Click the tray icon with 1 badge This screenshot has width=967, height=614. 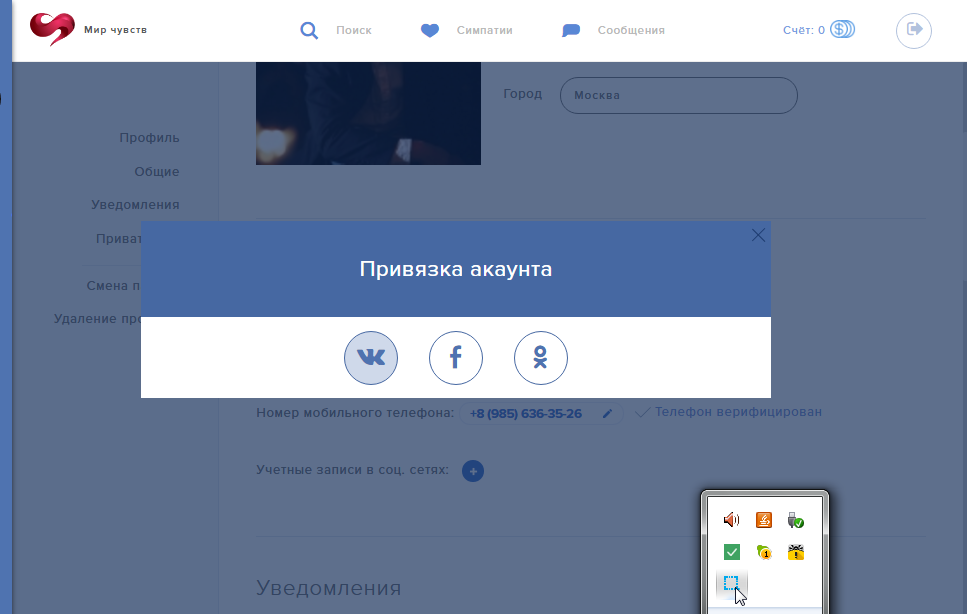pyautogui.click(x=763, y=552)
